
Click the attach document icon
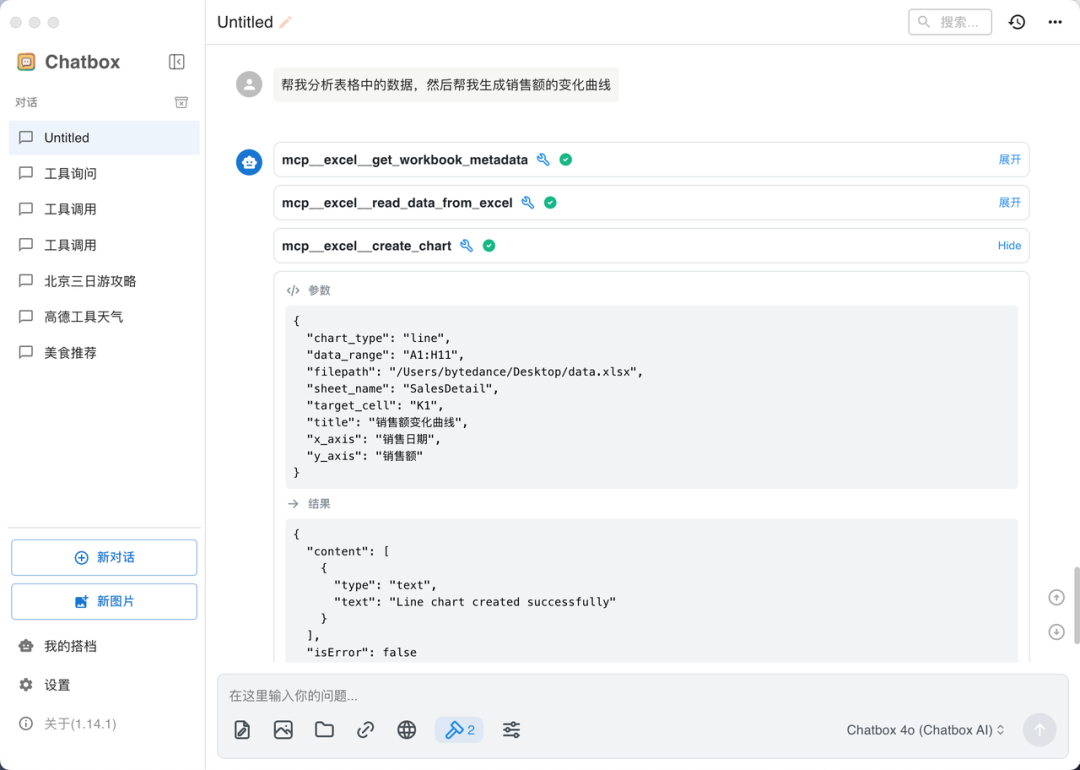coord(242,730)
